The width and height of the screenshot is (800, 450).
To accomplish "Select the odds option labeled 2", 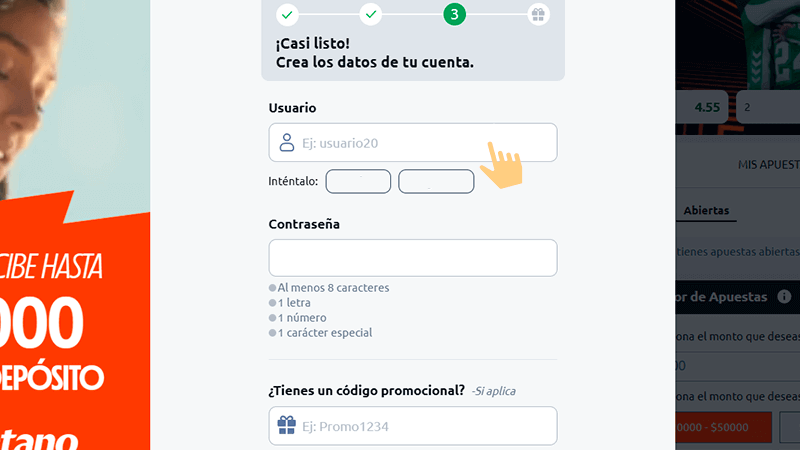I will [x=768, y=107].
